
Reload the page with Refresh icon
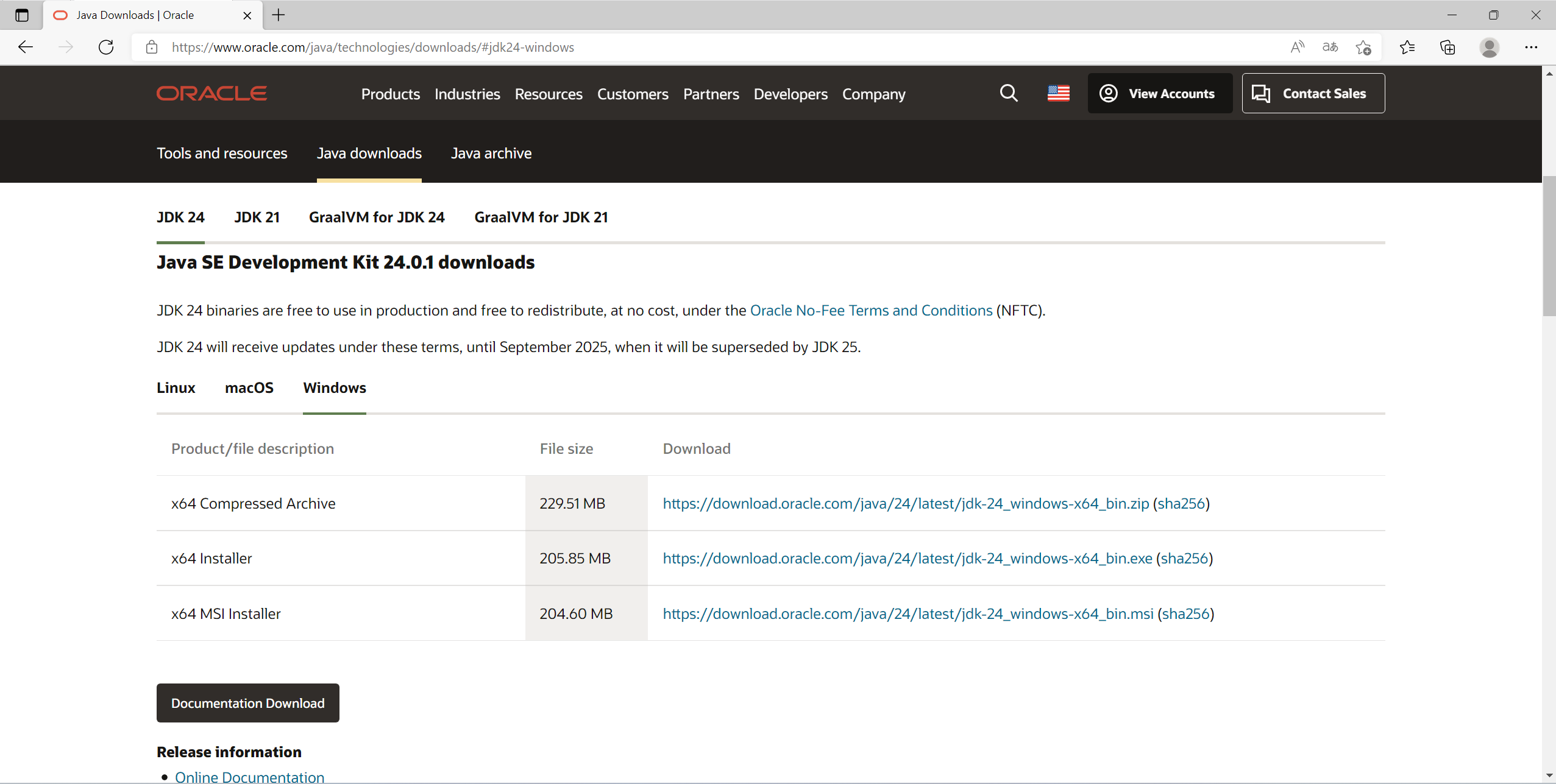[x=106, y=47]
